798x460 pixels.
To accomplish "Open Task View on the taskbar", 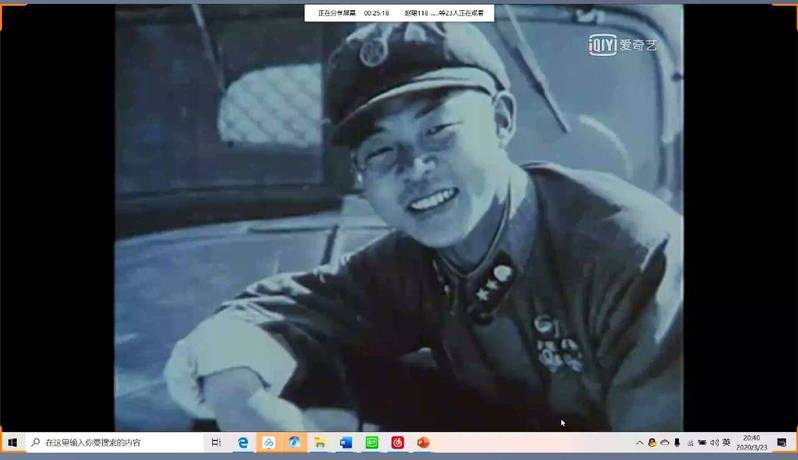I will point(216,442).
